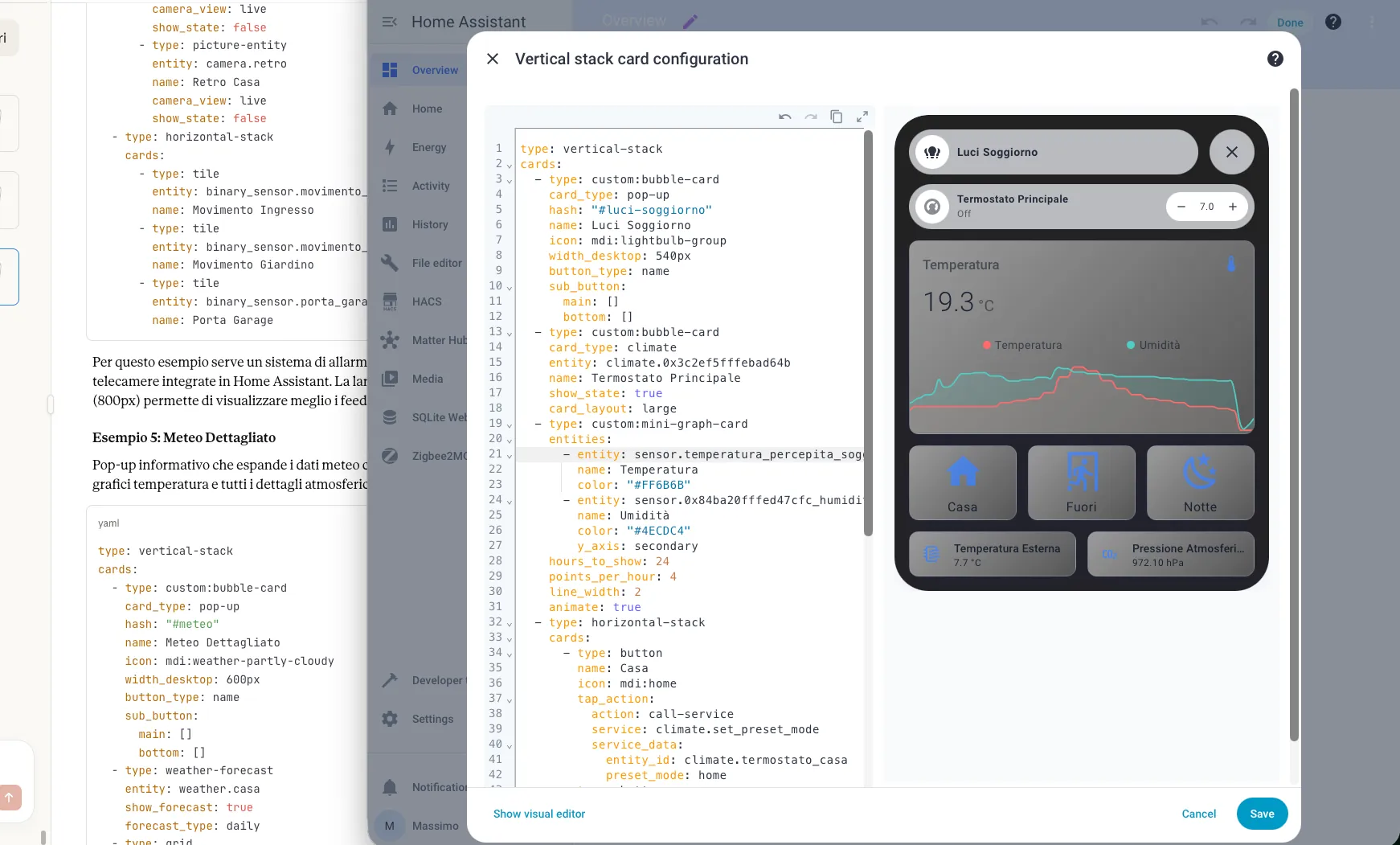1400x845 pixels.
Task: Click the Luci Soggiorno lightbulb group icon
Action: [932, 152]
